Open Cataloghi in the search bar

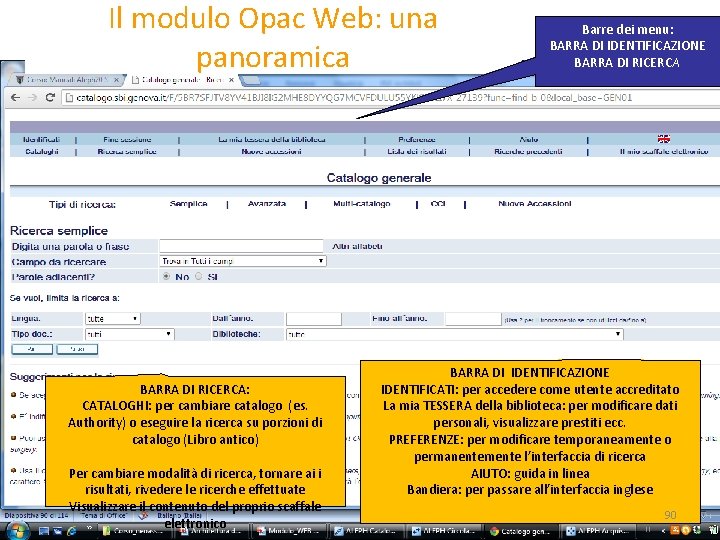(42, 151)
